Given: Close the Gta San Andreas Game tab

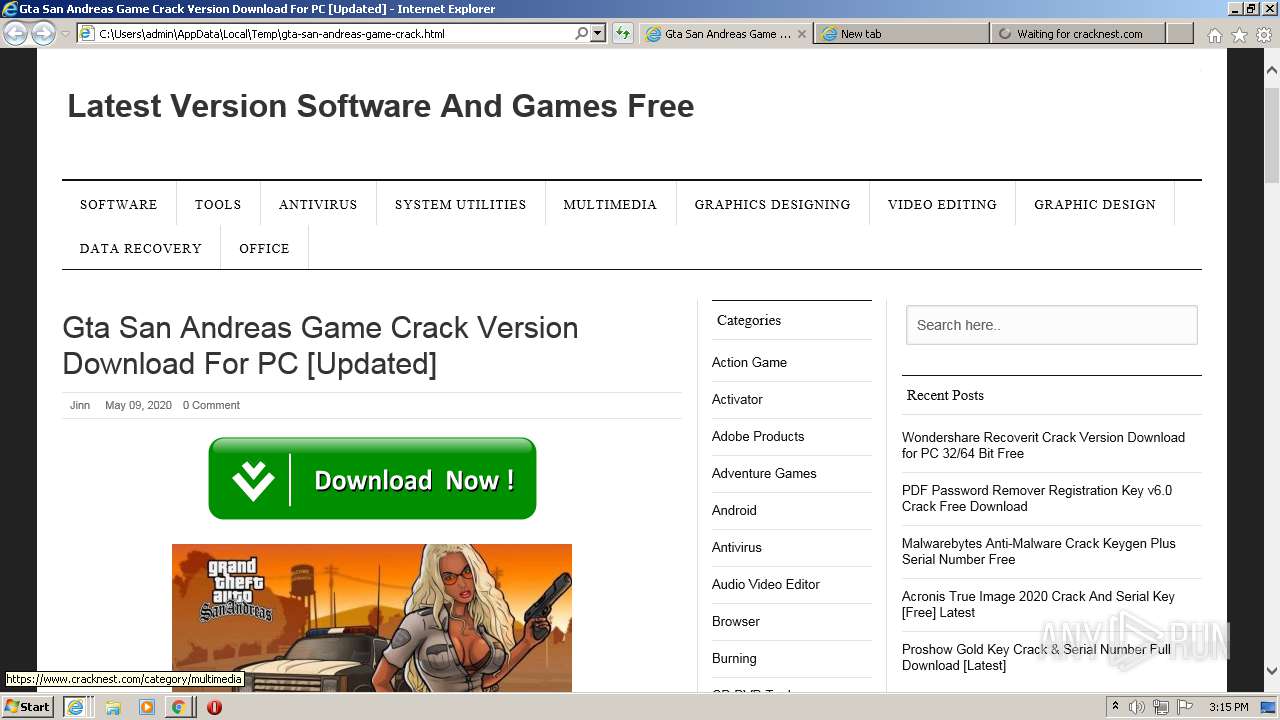Looking at the screenshot, I should tap(802, 33).
